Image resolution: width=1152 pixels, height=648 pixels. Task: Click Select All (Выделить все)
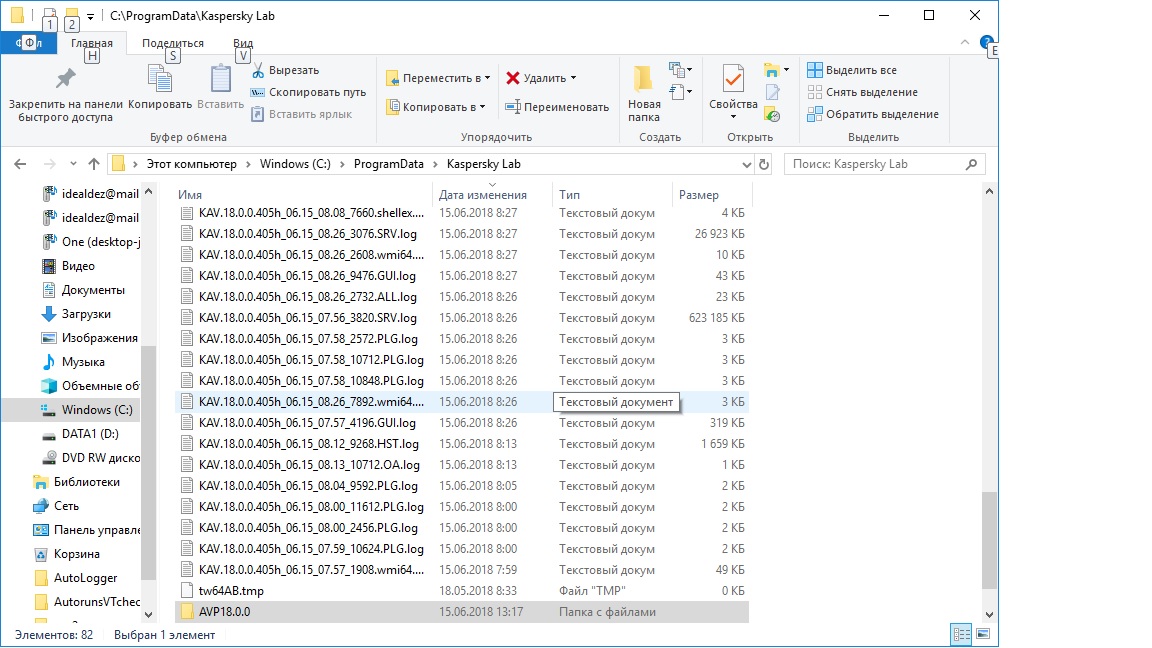click(852, 70)
